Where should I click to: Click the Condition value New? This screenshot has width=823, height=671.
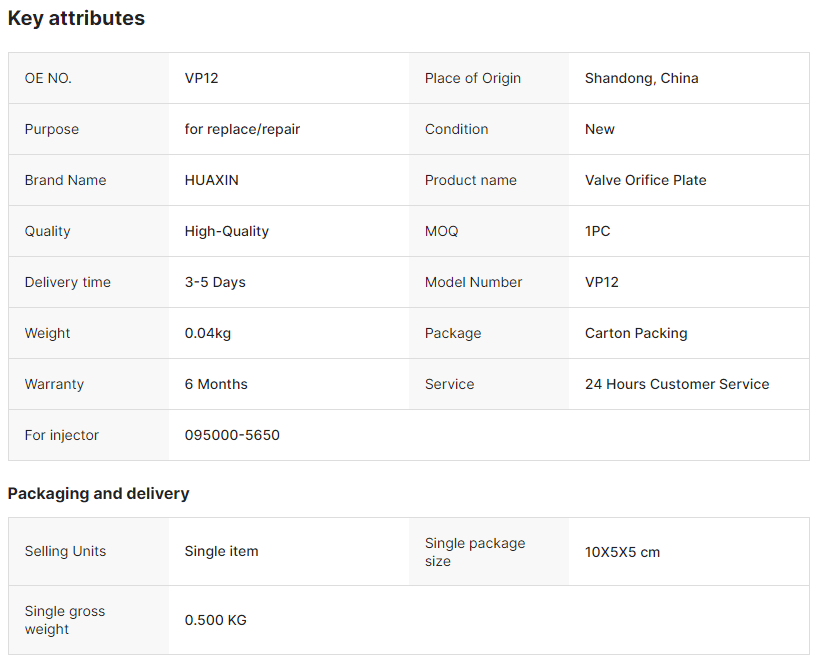pos(599,129)
